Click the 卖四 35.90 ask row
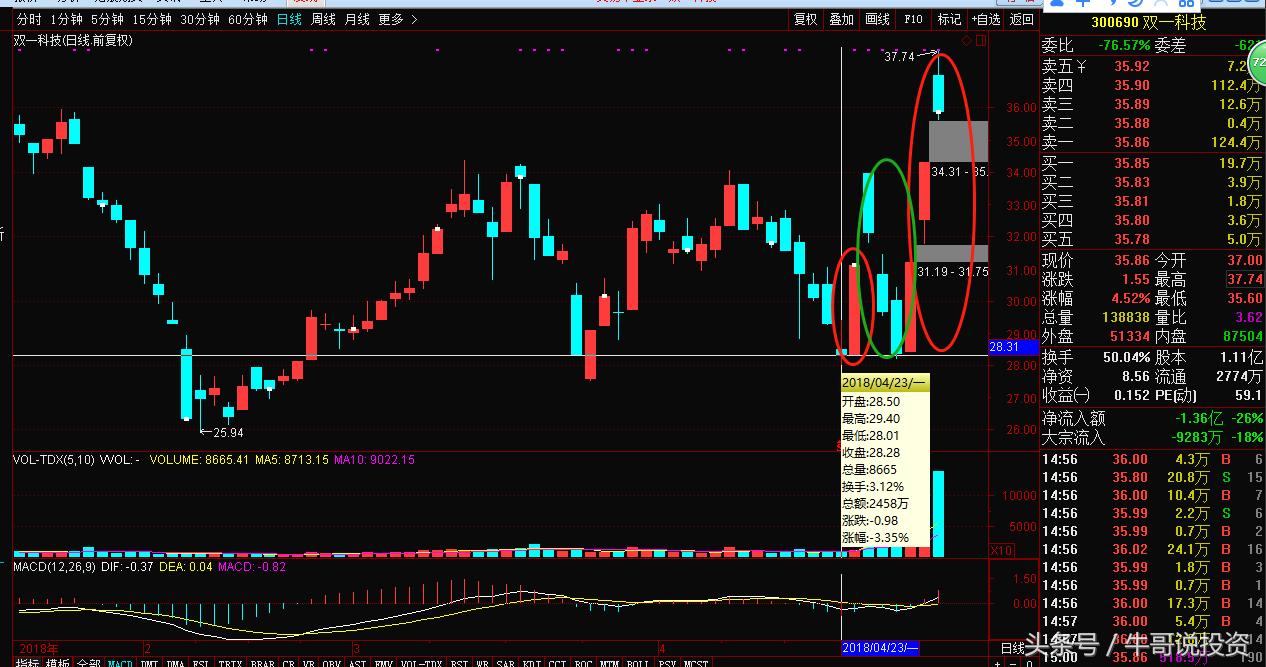 [x=1152, y=85]
